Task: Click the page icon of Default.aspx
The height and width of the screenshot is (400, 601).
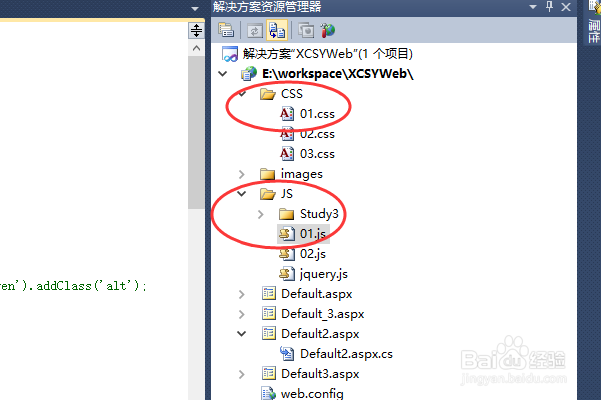Action: (x=268, y=293)
